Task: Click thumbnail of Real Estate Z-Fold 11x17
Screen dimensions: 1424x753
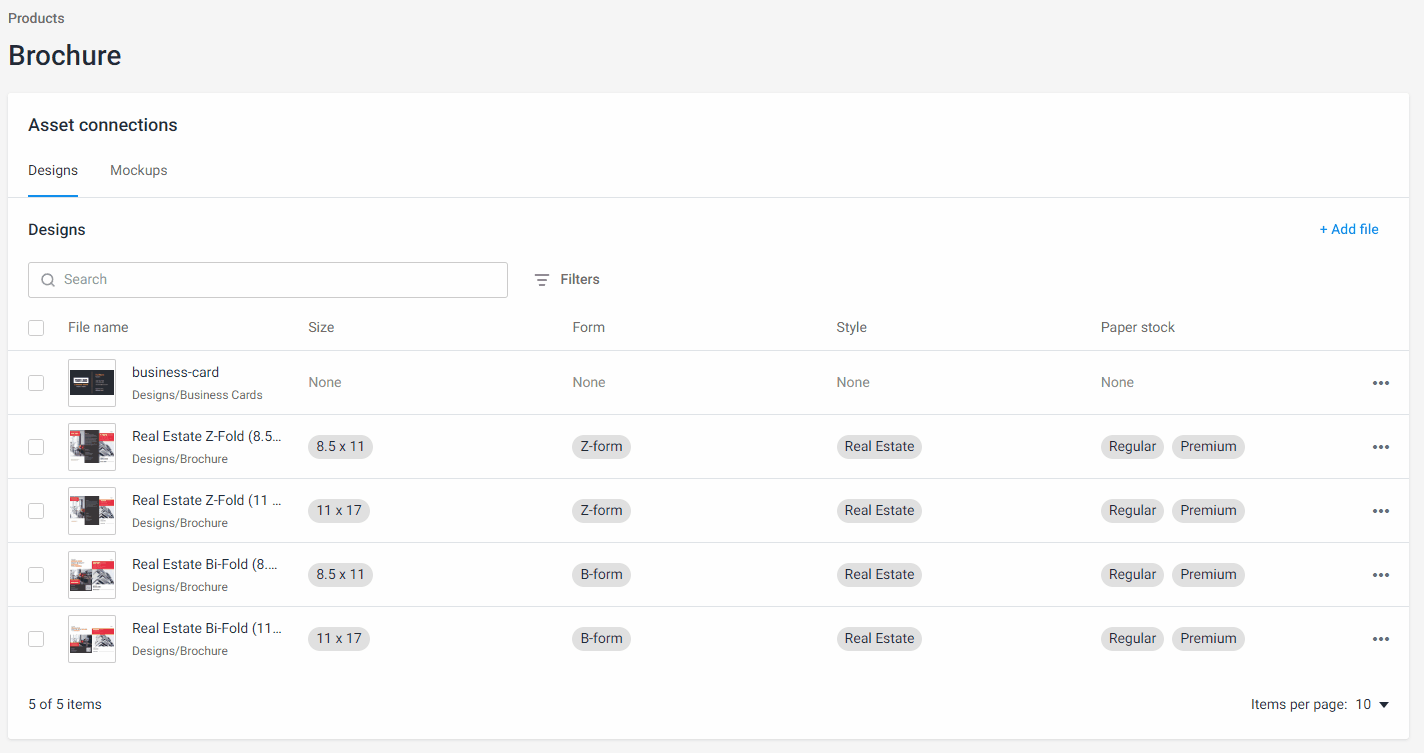Action: 92,511
